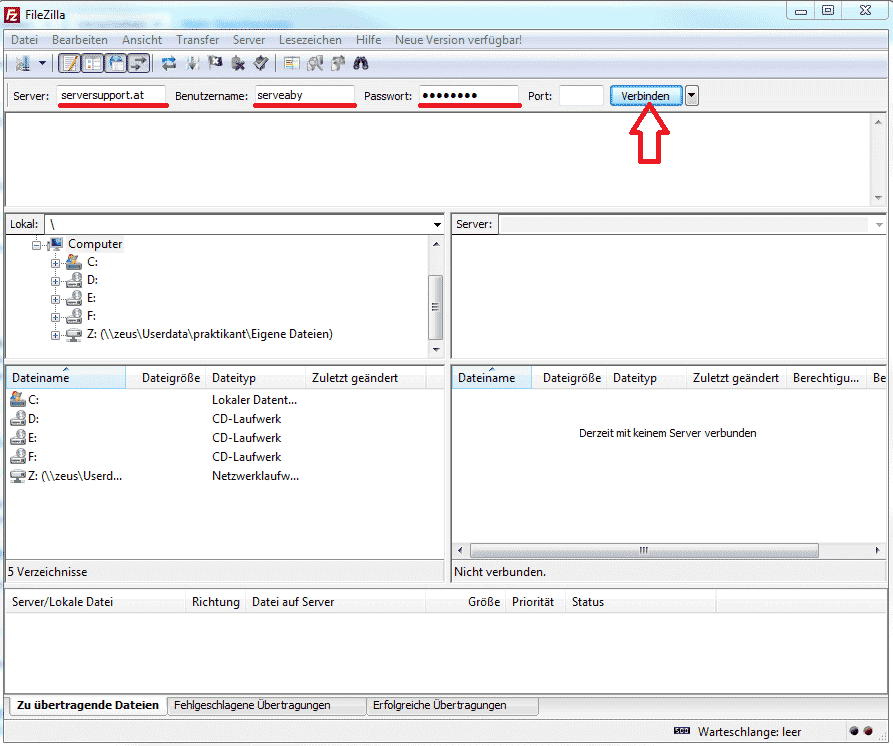Open the Lokal path dropdown
Viewport: 893px width, 746px height.
437,225
